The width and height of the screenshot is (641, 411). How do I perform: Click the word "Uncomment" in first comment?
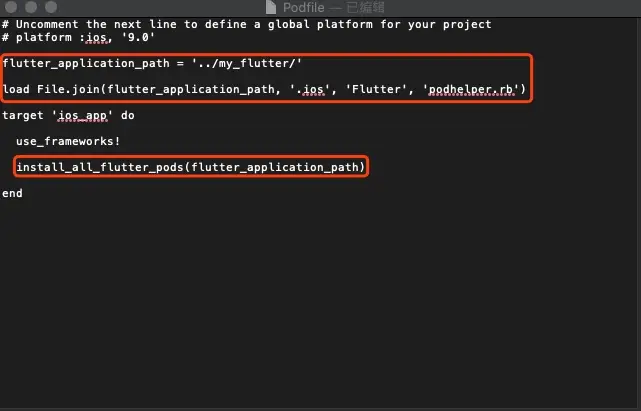coord(47,24)
